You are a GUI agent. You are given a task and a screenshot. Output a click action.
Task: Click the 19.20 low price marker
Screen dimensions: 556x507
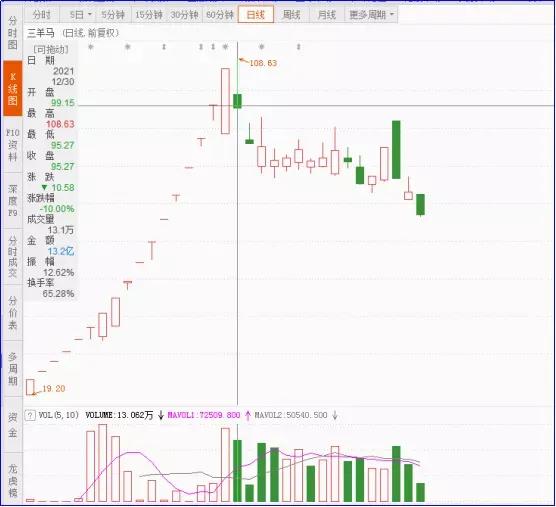[54, 389]
